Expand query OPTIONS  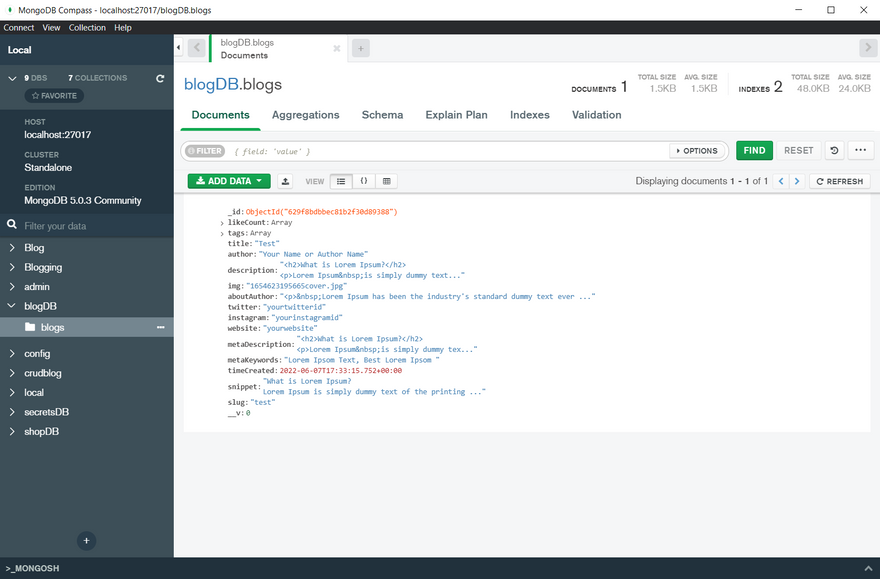pyautogui.click(x=697, y=151)
